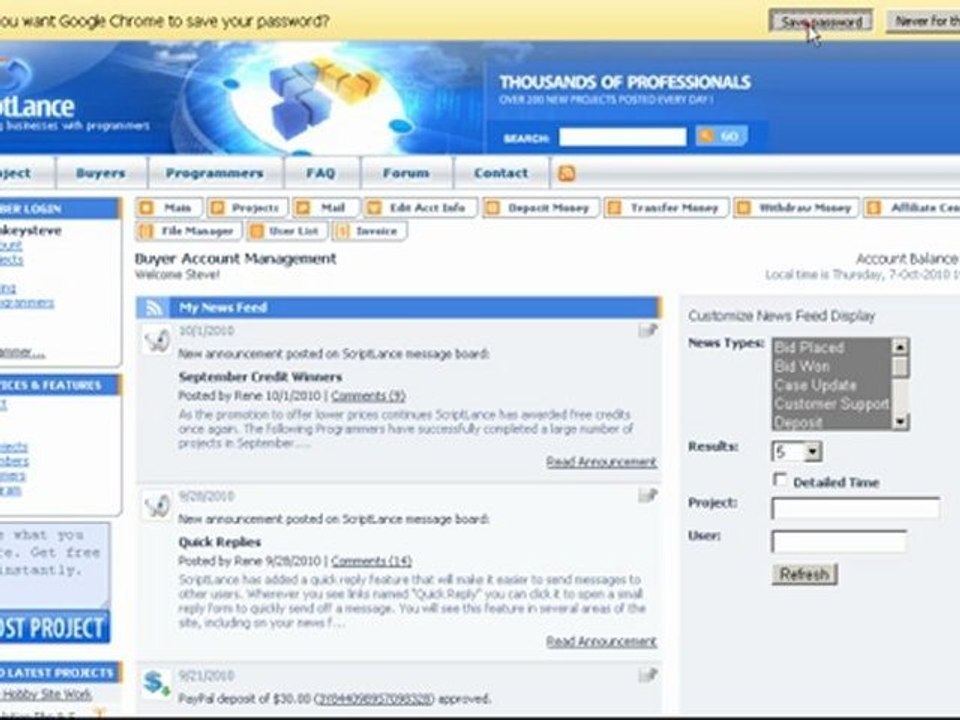Viewport: 960px width, 720px height.
Task: Click the Projects tab's orange icon
Action: pos(217,208)
